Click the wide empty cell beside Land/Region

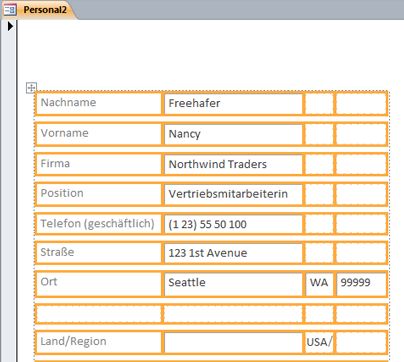point(233,342)
